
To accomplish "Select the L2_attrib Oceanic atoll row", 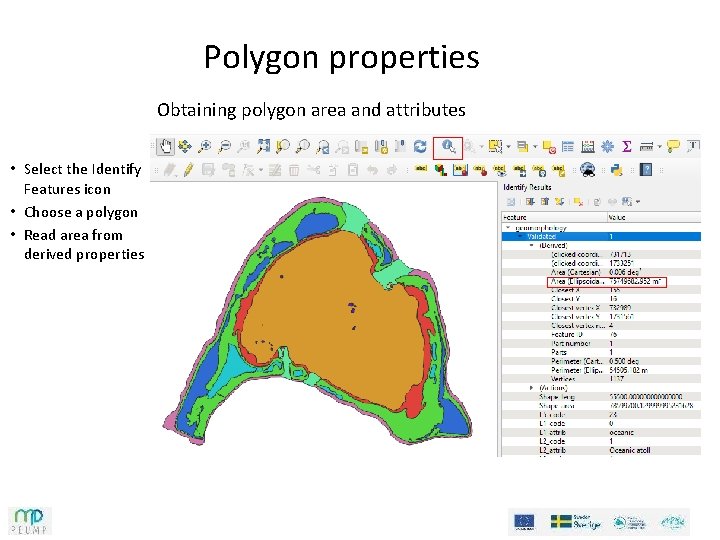I will pyautogui.click(x=601, y=450).
